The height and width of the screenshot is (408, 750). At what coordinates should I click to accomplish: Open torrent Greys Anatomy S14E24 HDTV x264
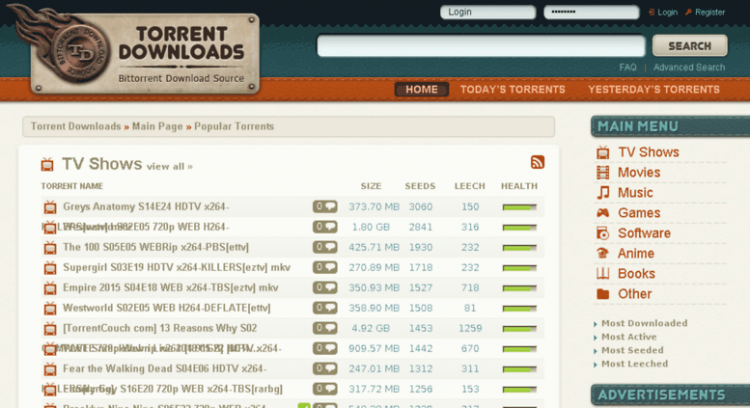point(146,207)
